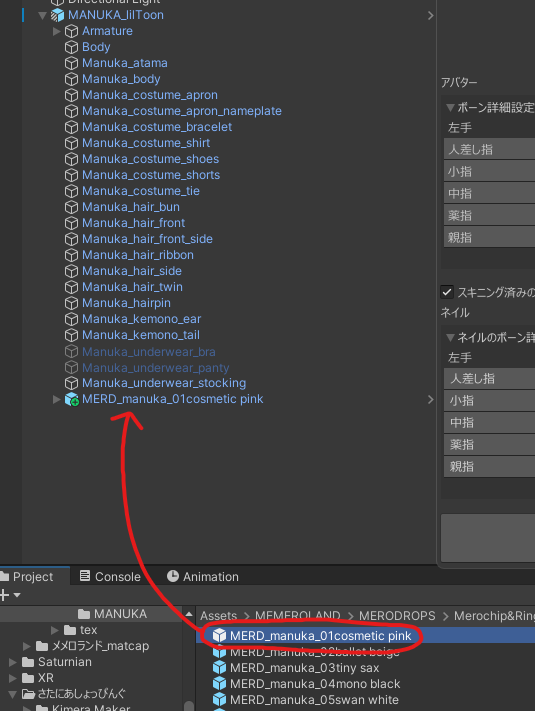This screenshot has width=535, height=711.
Task: Click the Manuka_costume_shirt cube icon
Action: [x=71, y=143]
